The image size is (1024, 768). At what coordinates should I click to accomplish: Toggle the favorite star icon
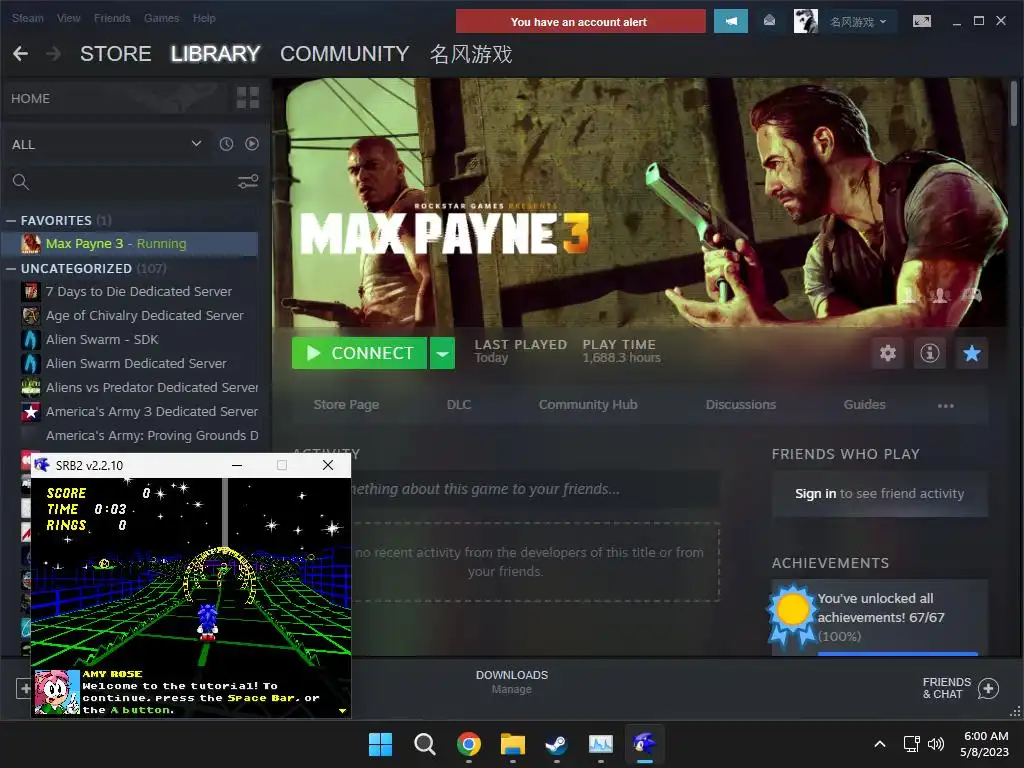(x=972, y=353)
